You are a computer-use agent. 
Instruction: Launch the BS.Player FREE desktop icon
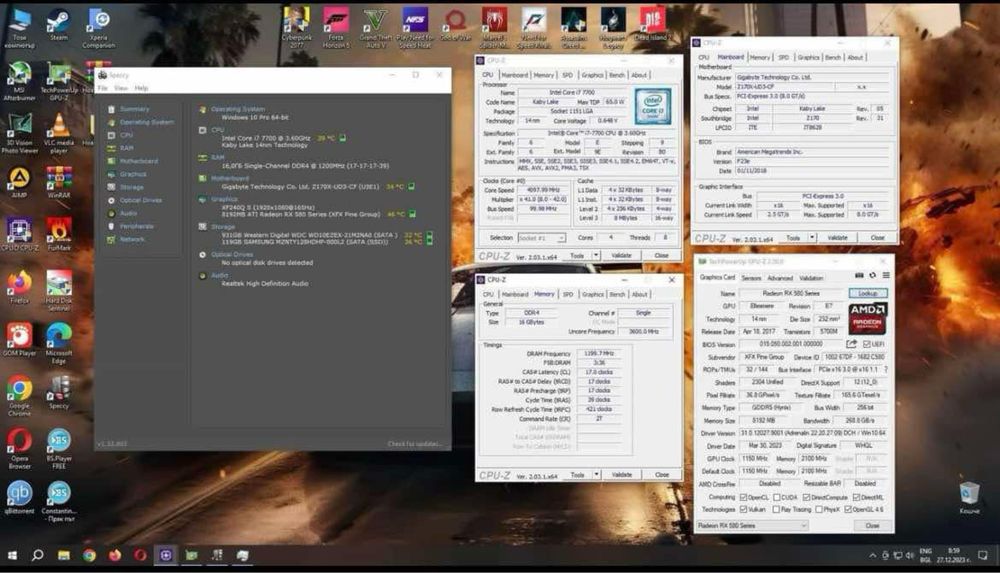coord(59,449)
